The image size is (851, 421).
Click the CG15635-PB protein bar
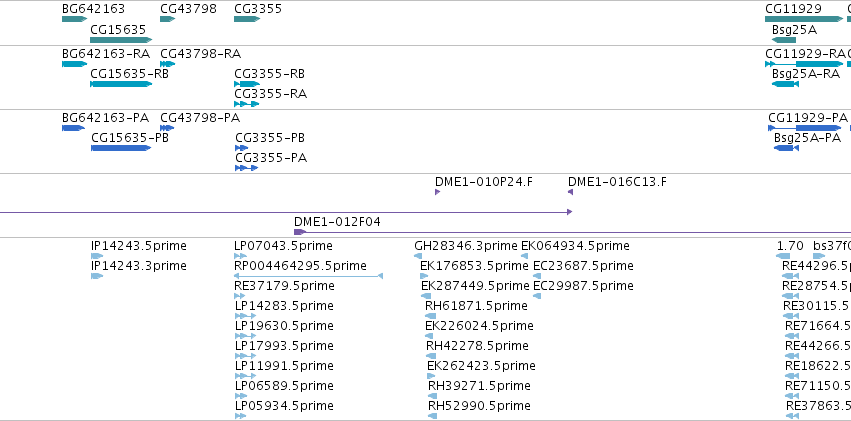(x=121, y=148)
